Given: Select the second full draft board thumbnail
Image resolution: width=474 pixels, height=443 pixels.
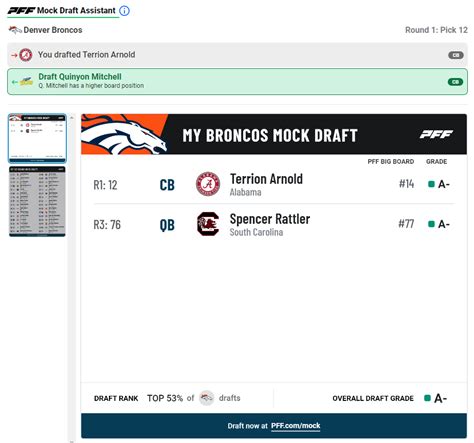Looking at the screenshot, I should click(37, 202).
